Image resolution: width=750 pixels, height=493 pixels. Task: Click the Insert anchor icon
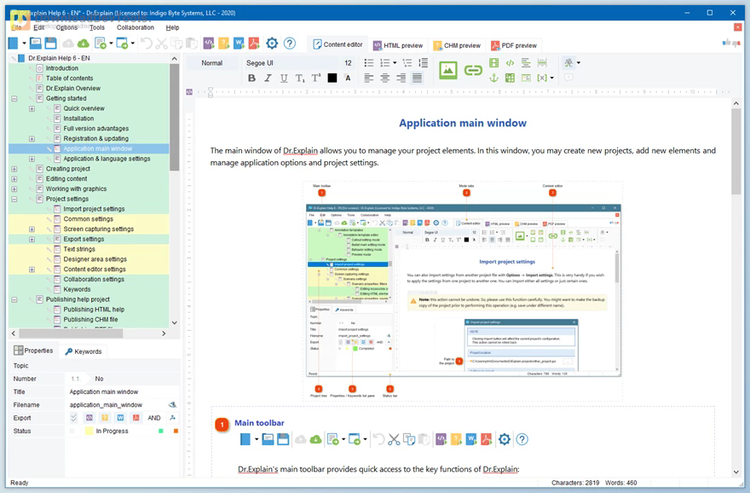pos(494,77)
